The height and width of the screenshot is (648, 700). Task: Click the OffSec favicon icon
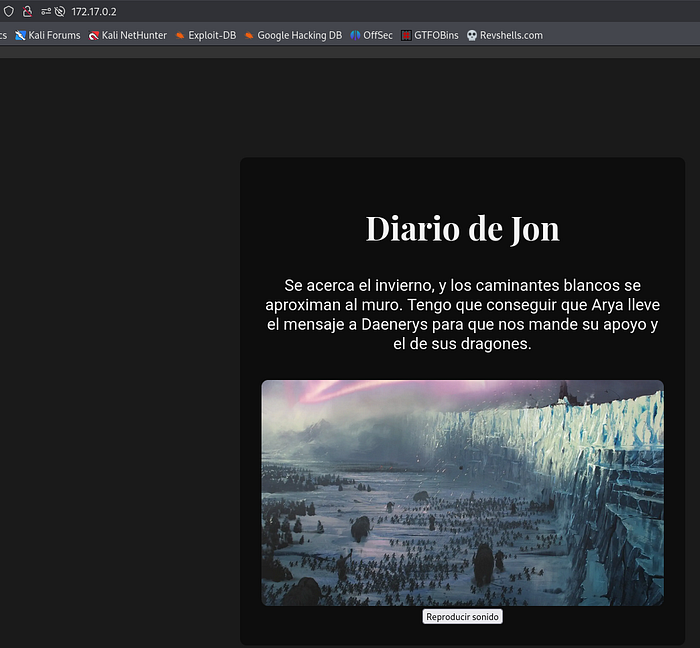(x=355, y=35)
